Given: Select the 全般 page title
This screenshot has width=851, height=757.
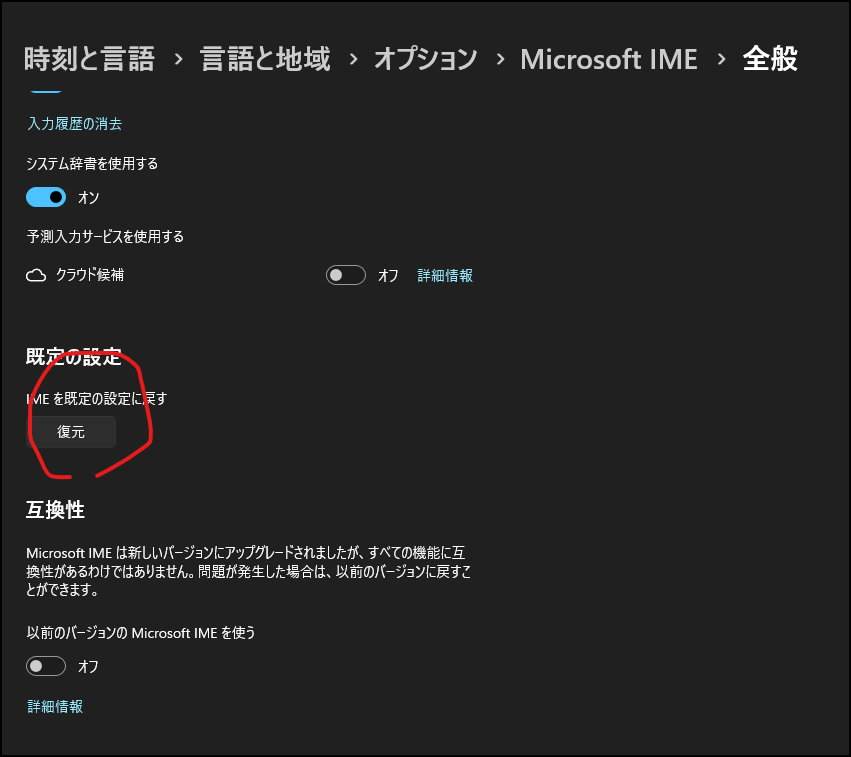Looking at the screenshot, I should tap(775, 59).
